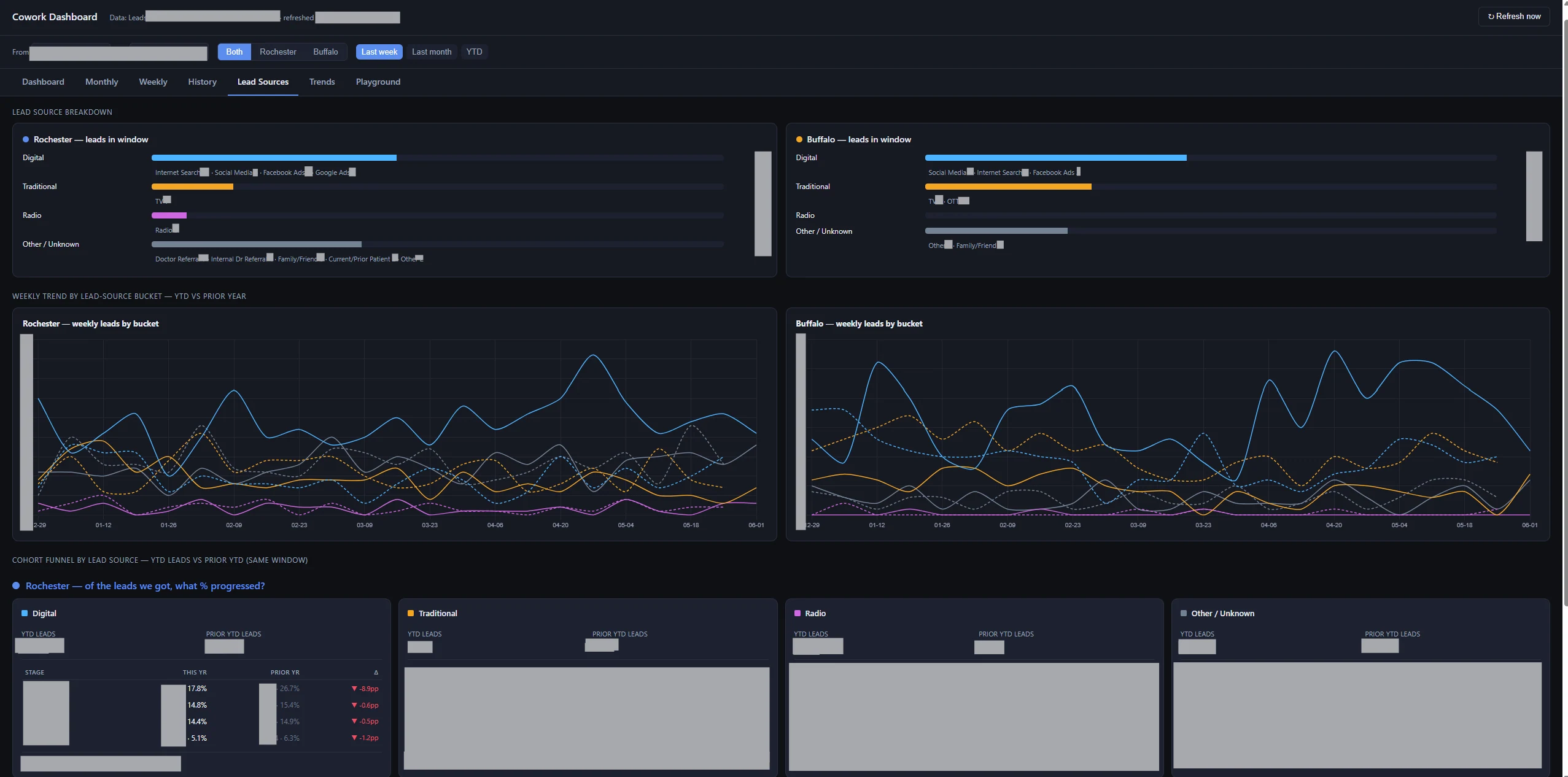Image resolution: width=1568 pixels, height=777 pixels.
Task: Switch location filter to Rochester
Action: click(278, 52)
